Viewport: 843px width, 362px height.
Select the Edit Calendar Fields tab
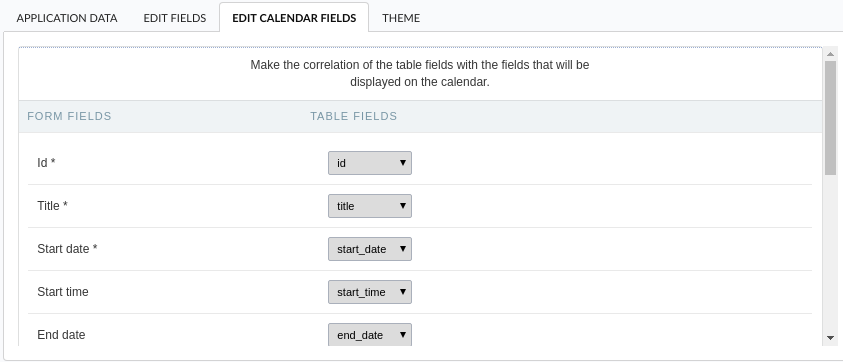[294, 18]
